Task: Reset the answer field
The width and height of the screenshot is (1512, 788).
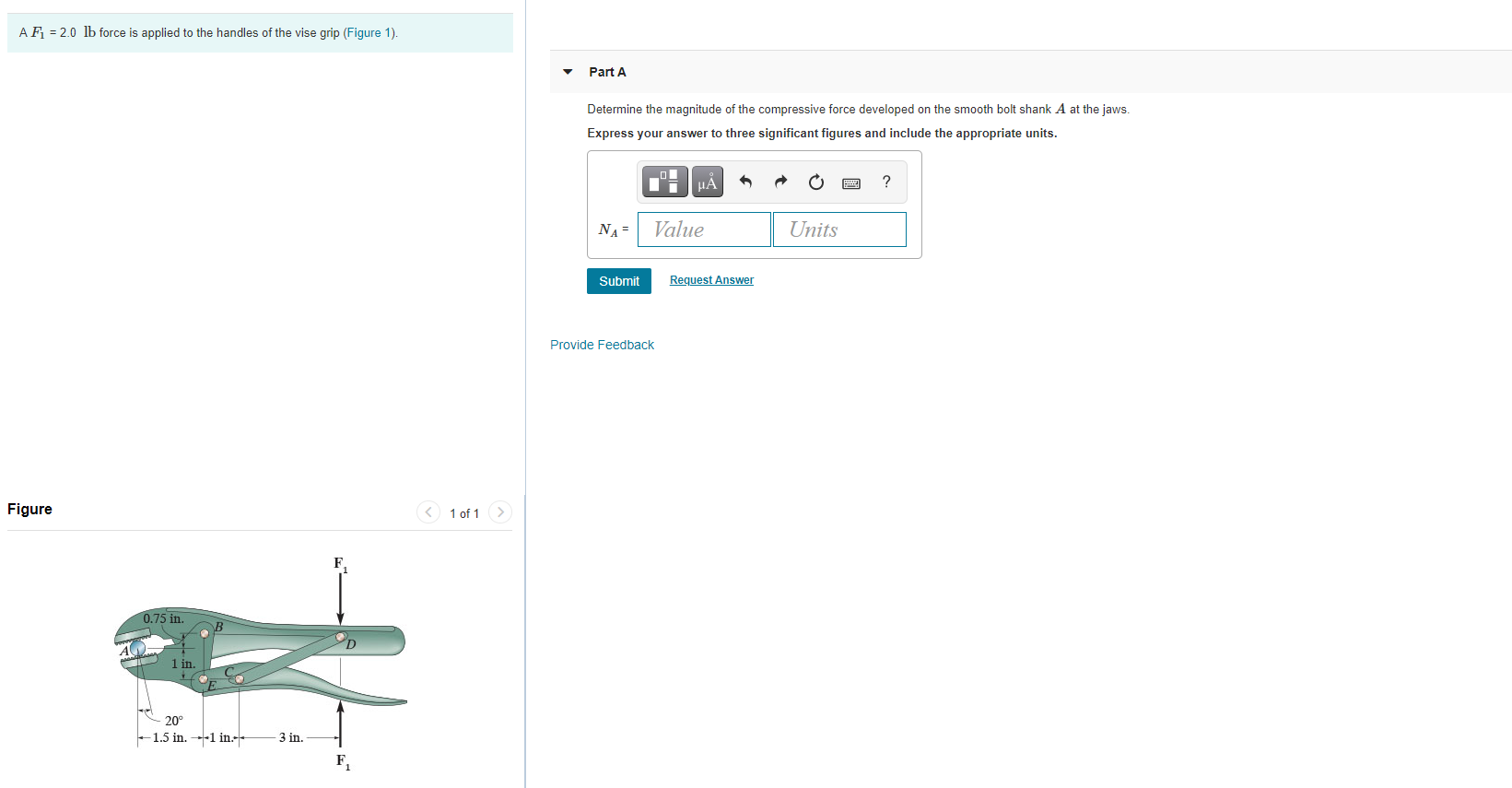Action: tap(815, 182)
